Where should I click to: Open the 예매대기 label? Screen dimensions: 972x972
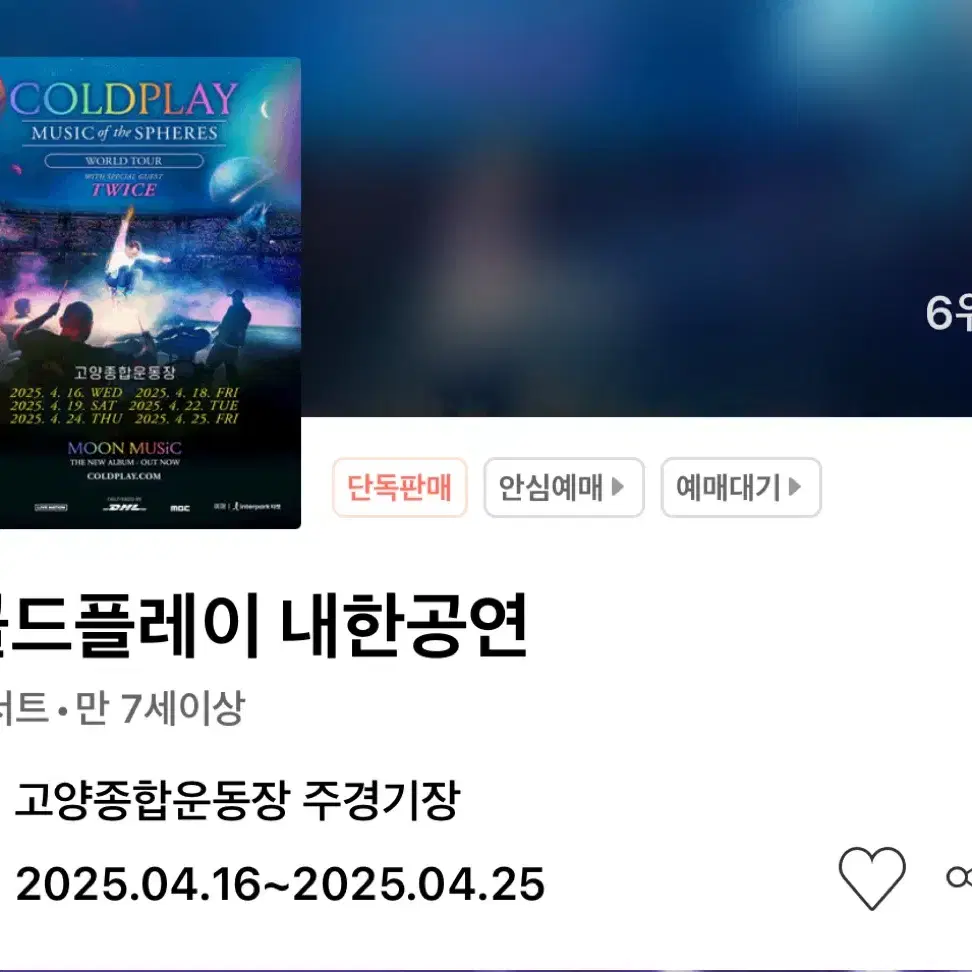(x=728, y=487)
